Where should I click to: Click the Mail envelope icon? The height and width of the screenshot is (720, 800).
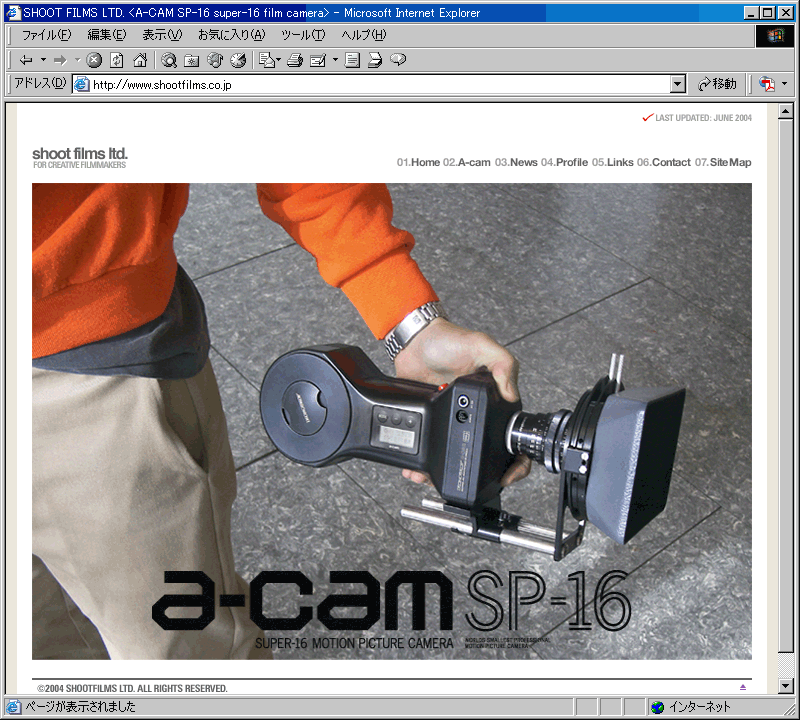[268, 60]
